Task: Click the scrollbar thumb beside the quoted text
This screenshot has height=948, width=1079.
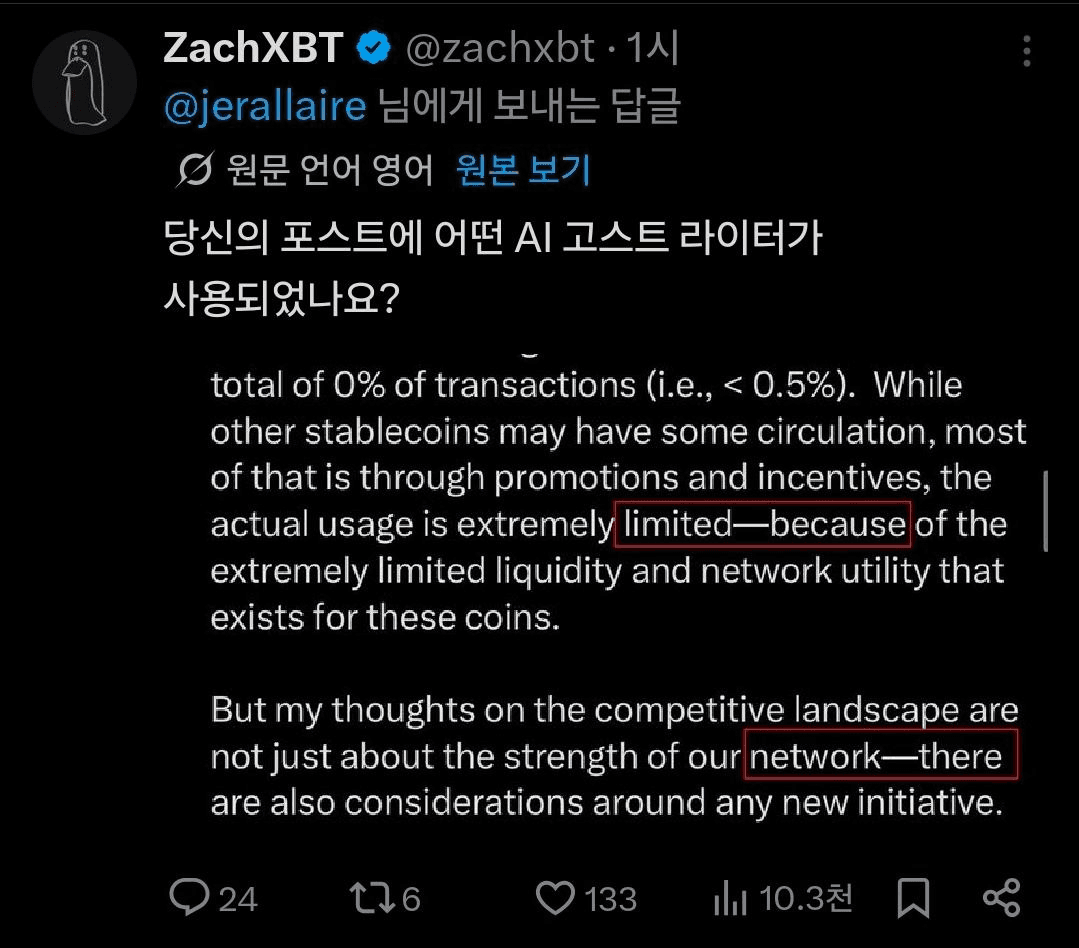Action: [1046, 510]
